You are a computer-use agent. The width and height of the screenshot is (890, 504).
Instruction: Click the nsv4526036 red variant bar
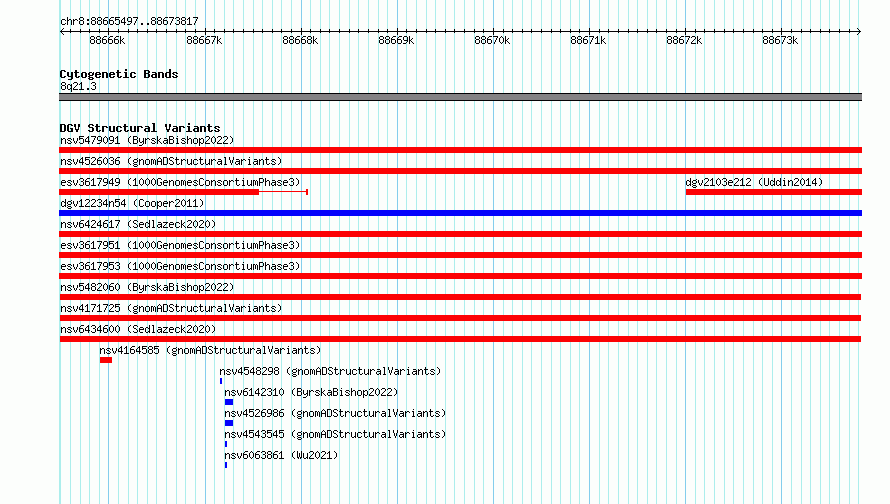tap(460, 171)
